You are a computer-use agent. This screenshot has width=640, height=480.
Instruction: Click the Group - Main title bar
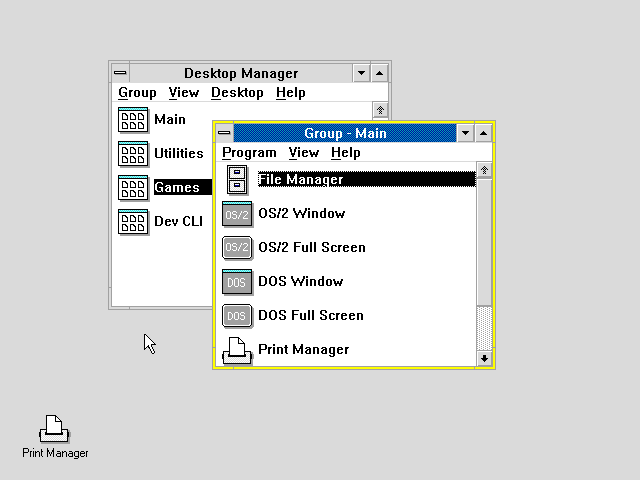pos(345,133)
